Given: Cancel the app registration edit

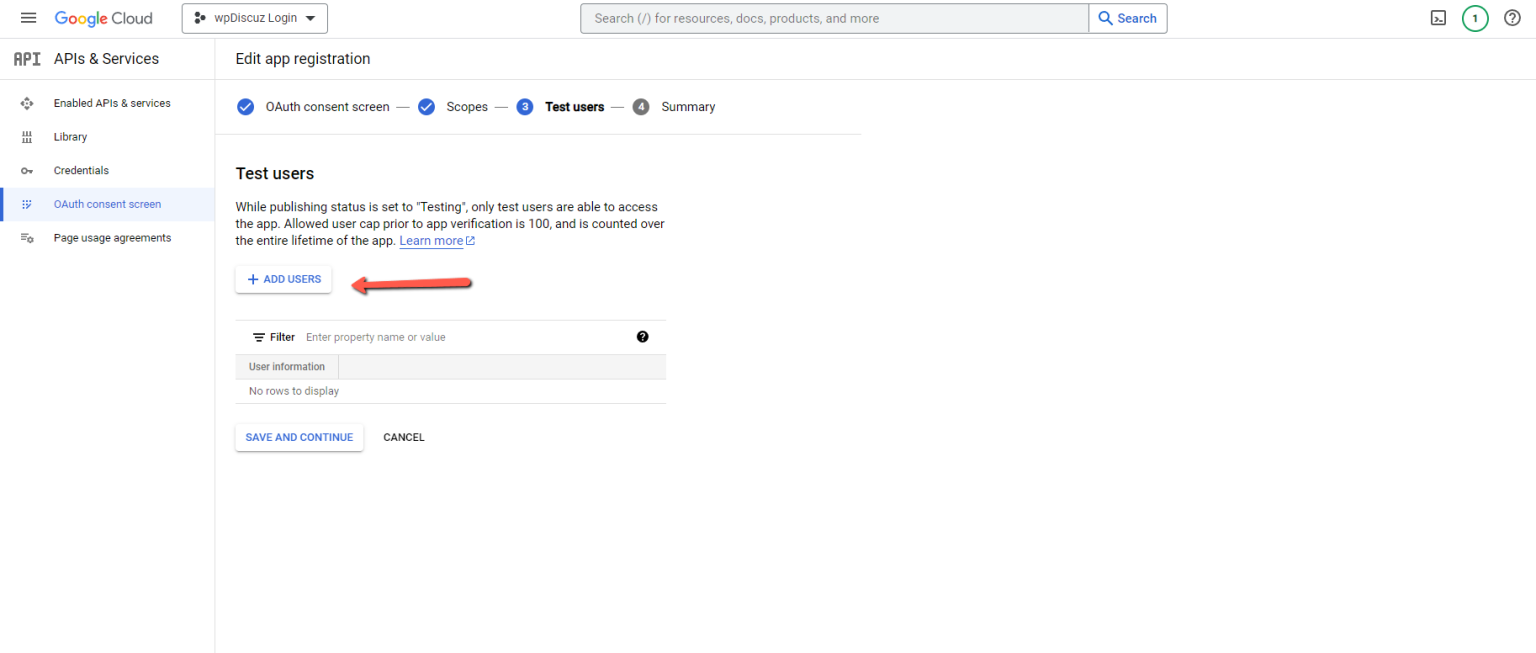Looking at the screenshot, I should 404,437.
